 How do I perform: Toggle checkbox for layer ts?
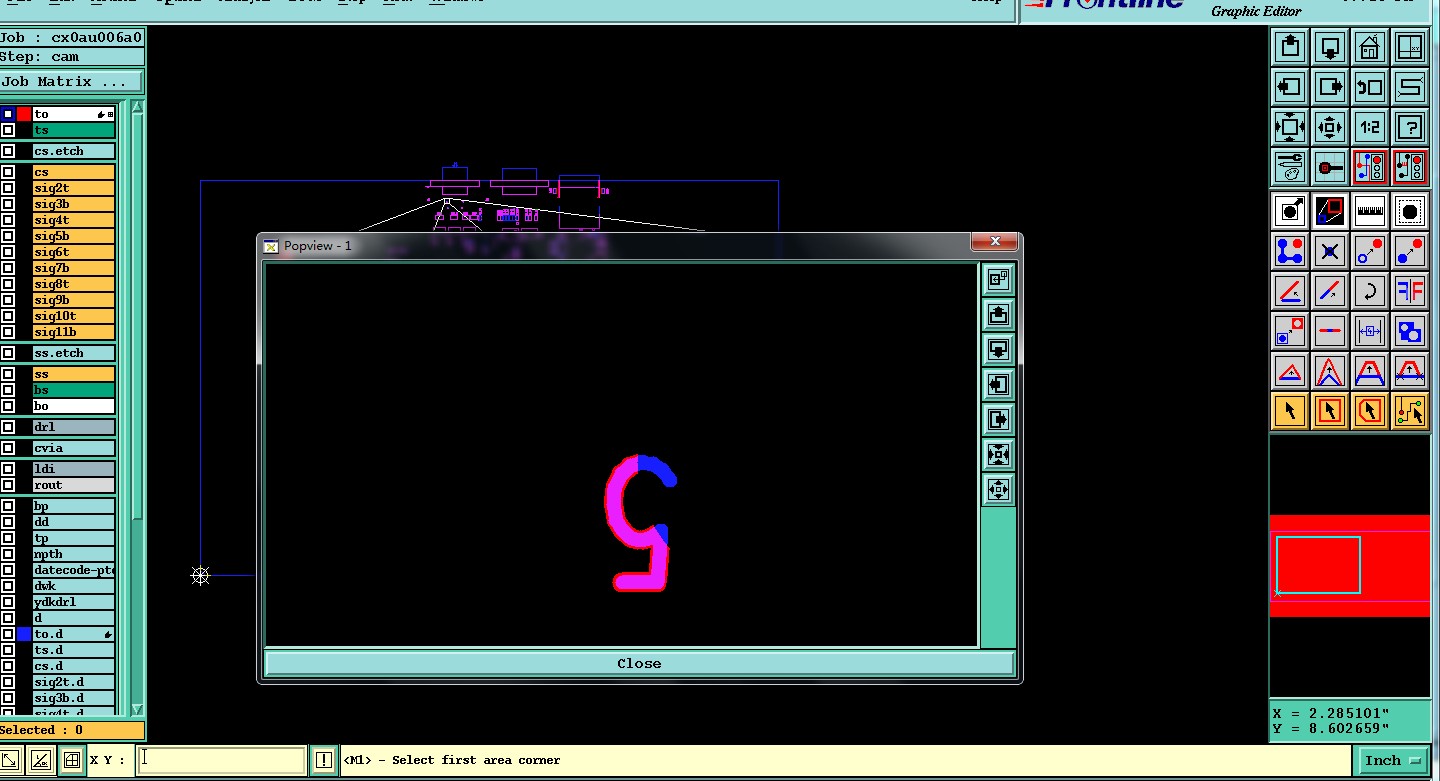[8, 130]
